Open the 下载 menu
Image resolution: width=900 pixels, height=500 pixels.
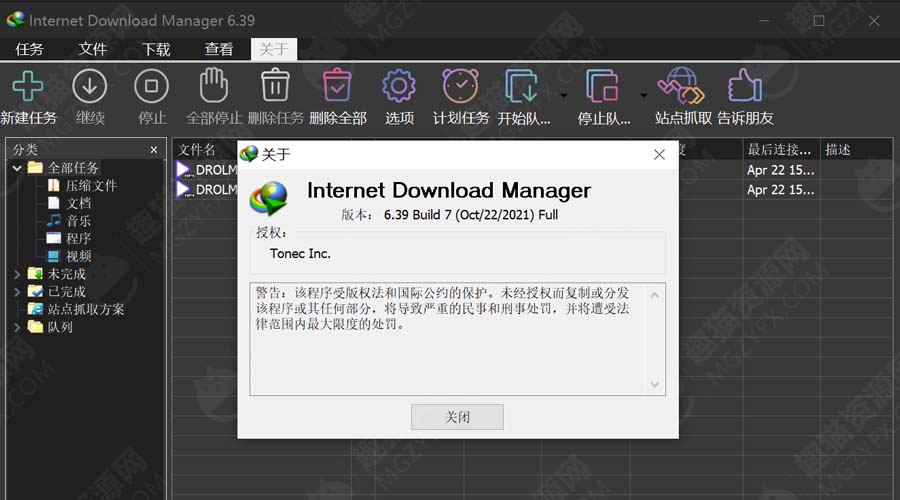156,49
